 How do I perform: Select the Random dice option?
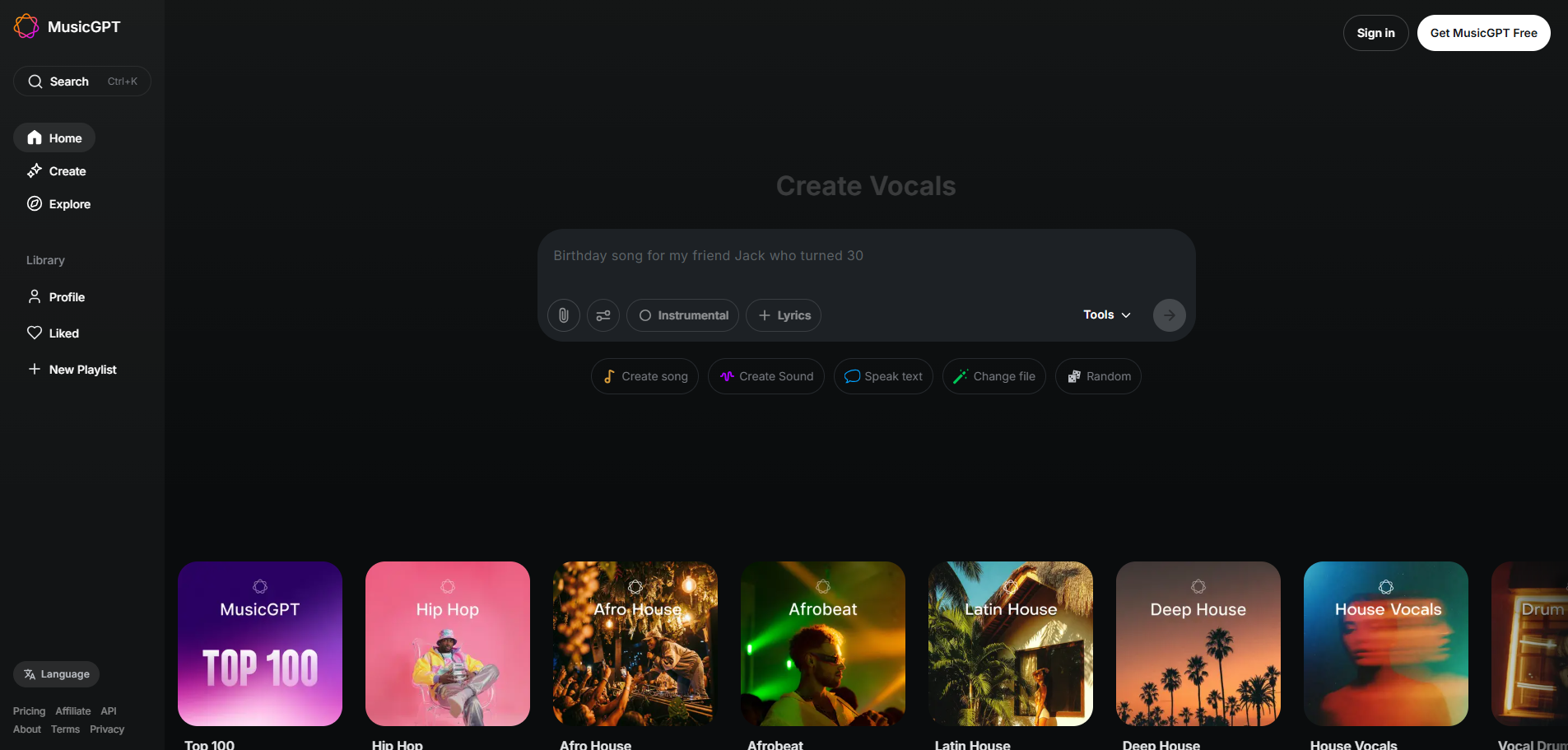click(1098, 376)
